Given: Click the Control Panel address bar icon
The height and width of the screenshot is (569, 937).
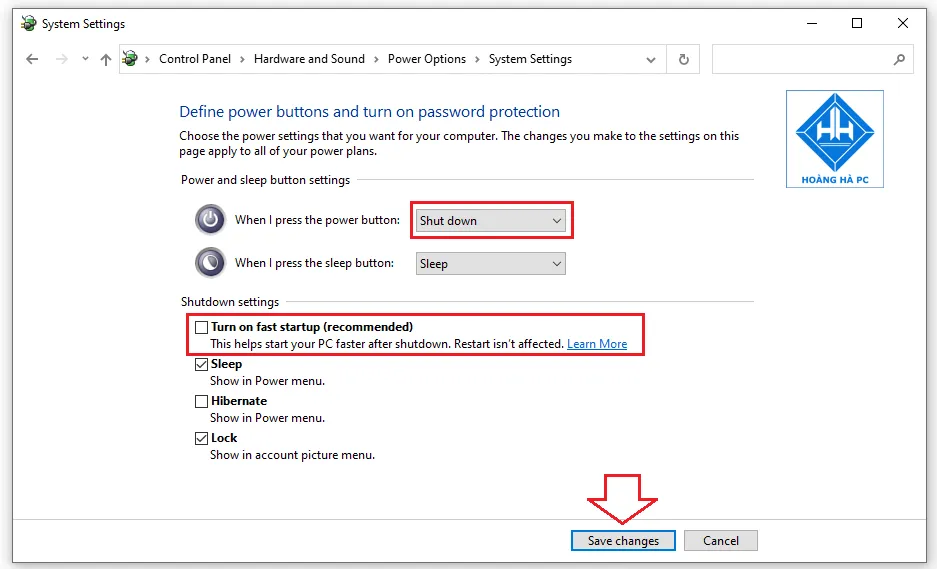Looking at the screenshot, I should (x=130, y=59).
